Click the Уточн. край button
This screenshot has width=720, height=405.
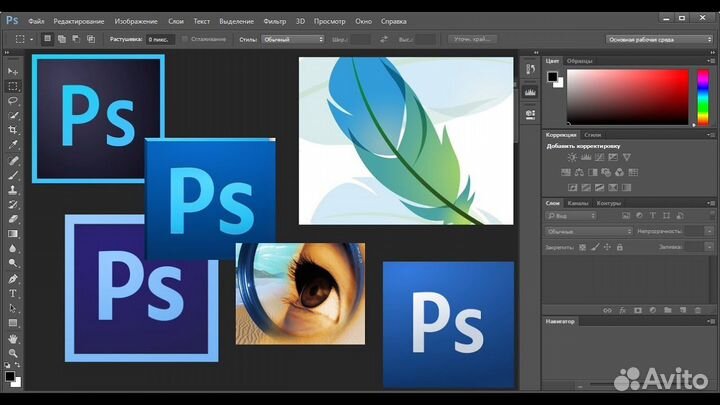(x=472, y=39)
